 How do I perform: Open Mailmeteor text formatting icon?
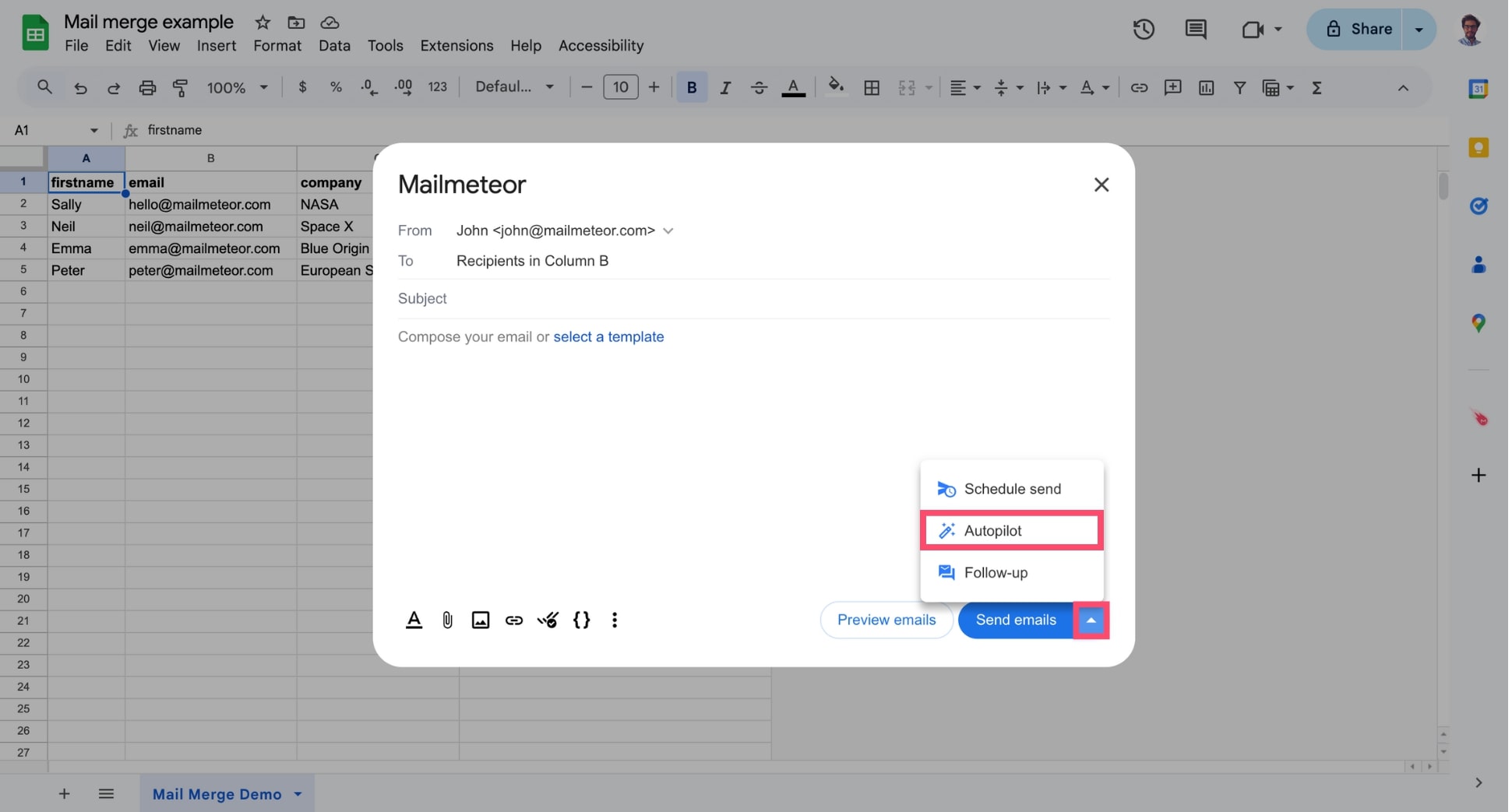point(414,620)
